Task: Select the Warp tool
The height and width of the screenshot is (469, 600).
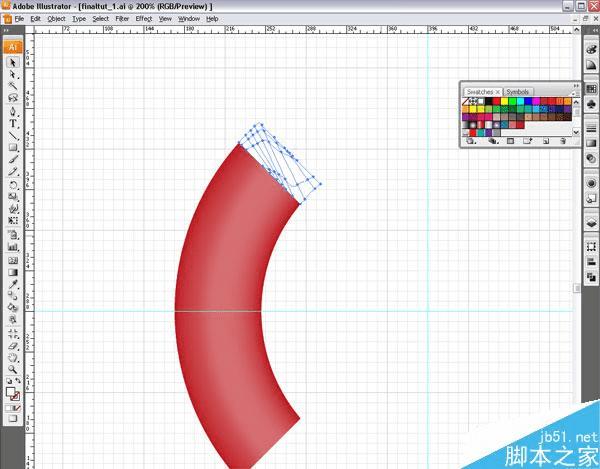Action: pos(13,208)
